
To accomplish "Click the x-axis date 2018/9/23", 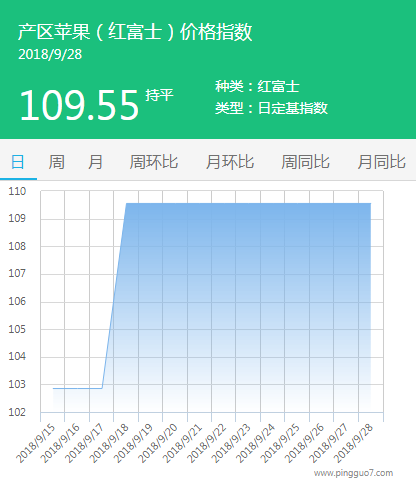I will [x=231, y=443].
